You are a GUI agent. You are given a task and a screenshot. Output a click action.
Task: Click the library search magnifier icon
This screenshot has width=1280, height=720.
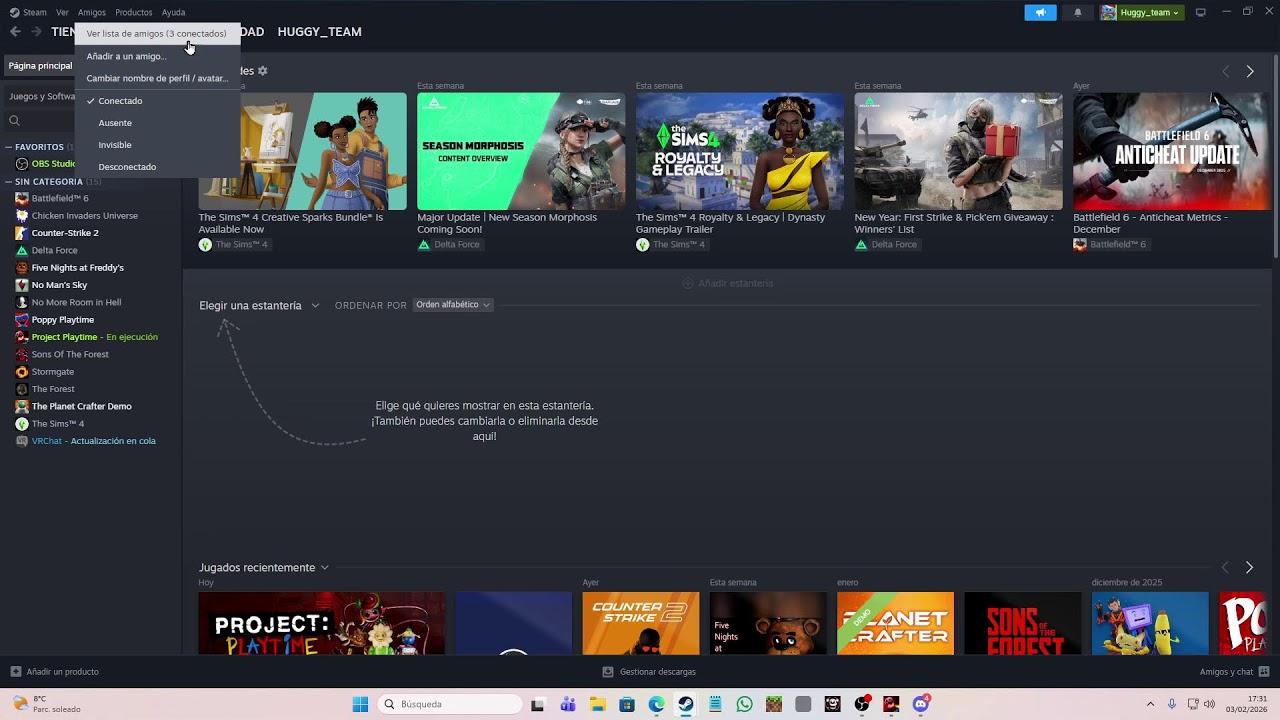[14, 121]
